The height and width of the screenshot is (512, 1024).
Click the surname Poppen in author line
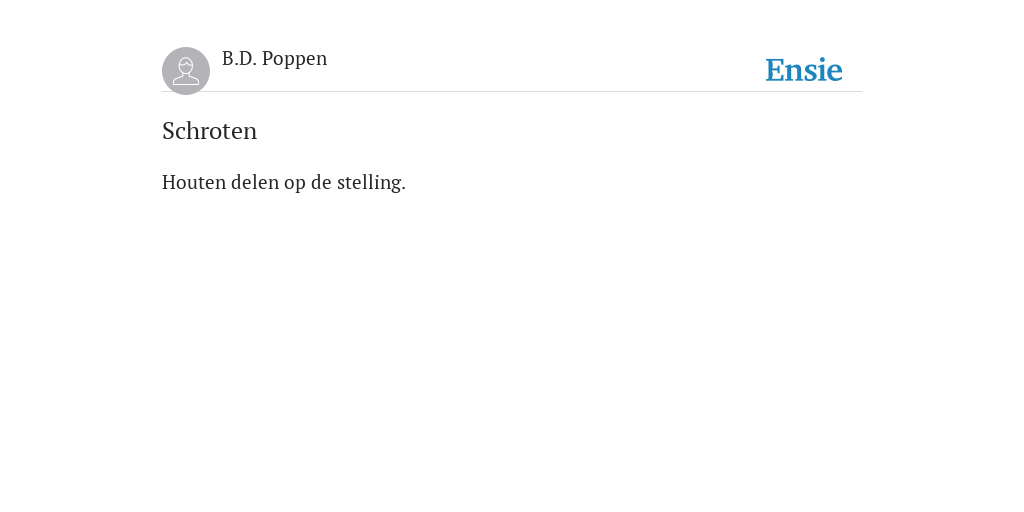[x=295, y=59]
